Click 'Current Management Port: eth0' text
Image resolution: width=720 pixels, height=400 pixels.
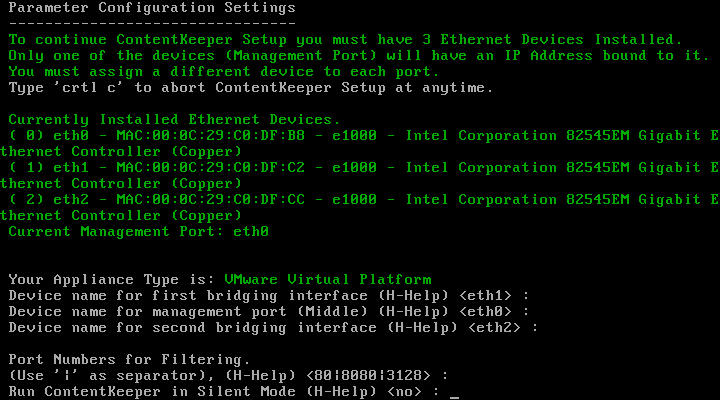138,231
